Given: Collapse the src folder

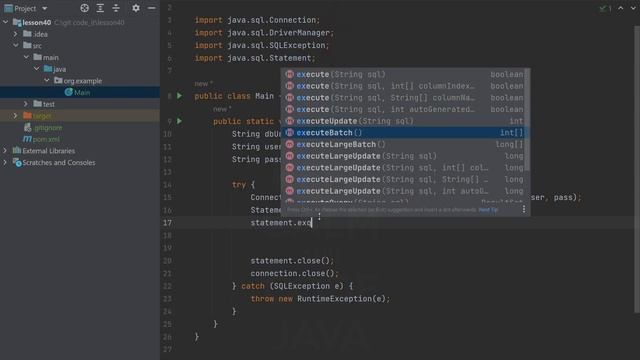Looking at the screenshot, I should click(16, 45).
